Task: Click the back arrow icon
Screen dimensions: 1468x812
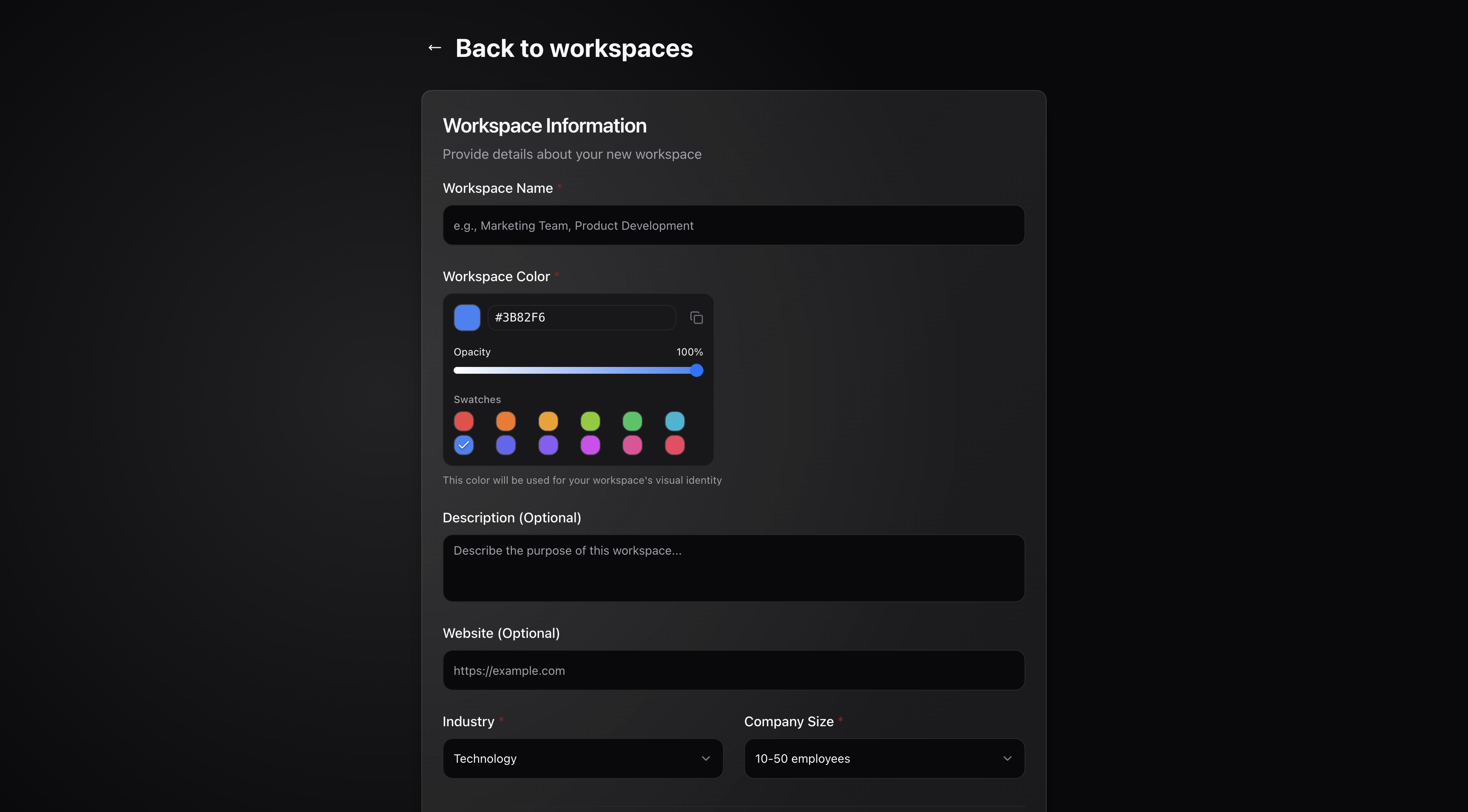Action: [435, 48]
